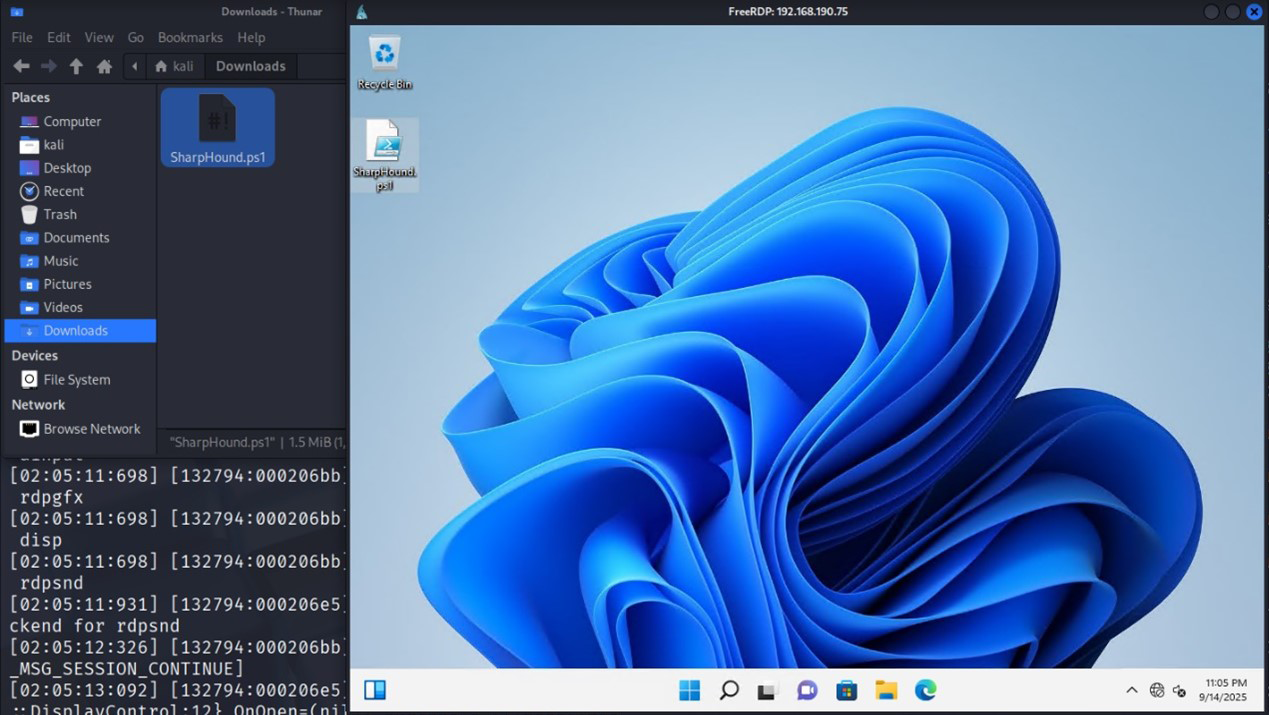
Task: Select SharpHound.ps1 file in Downloads folder
Action: point(217,127)
